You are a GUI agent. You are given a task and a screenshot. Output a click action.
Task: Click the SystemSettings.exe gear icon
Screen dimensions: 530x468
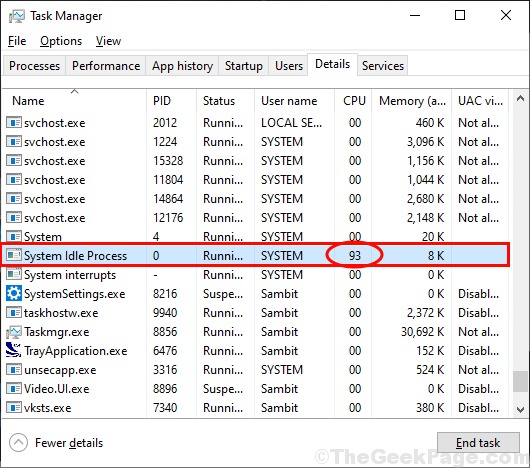14,293
